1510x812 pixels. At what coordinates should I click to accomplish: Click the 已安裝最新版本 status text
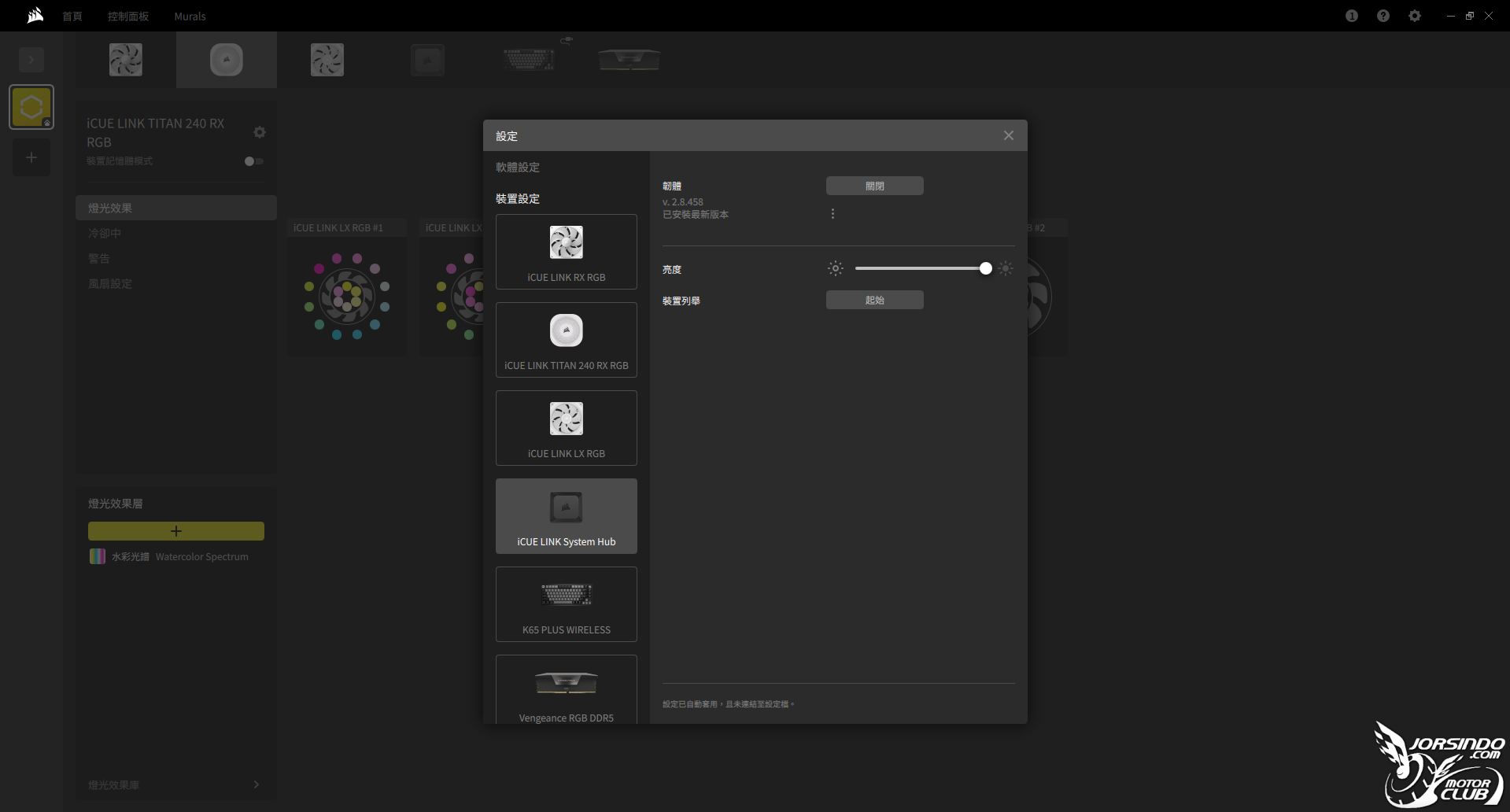(x=696, y=215)
